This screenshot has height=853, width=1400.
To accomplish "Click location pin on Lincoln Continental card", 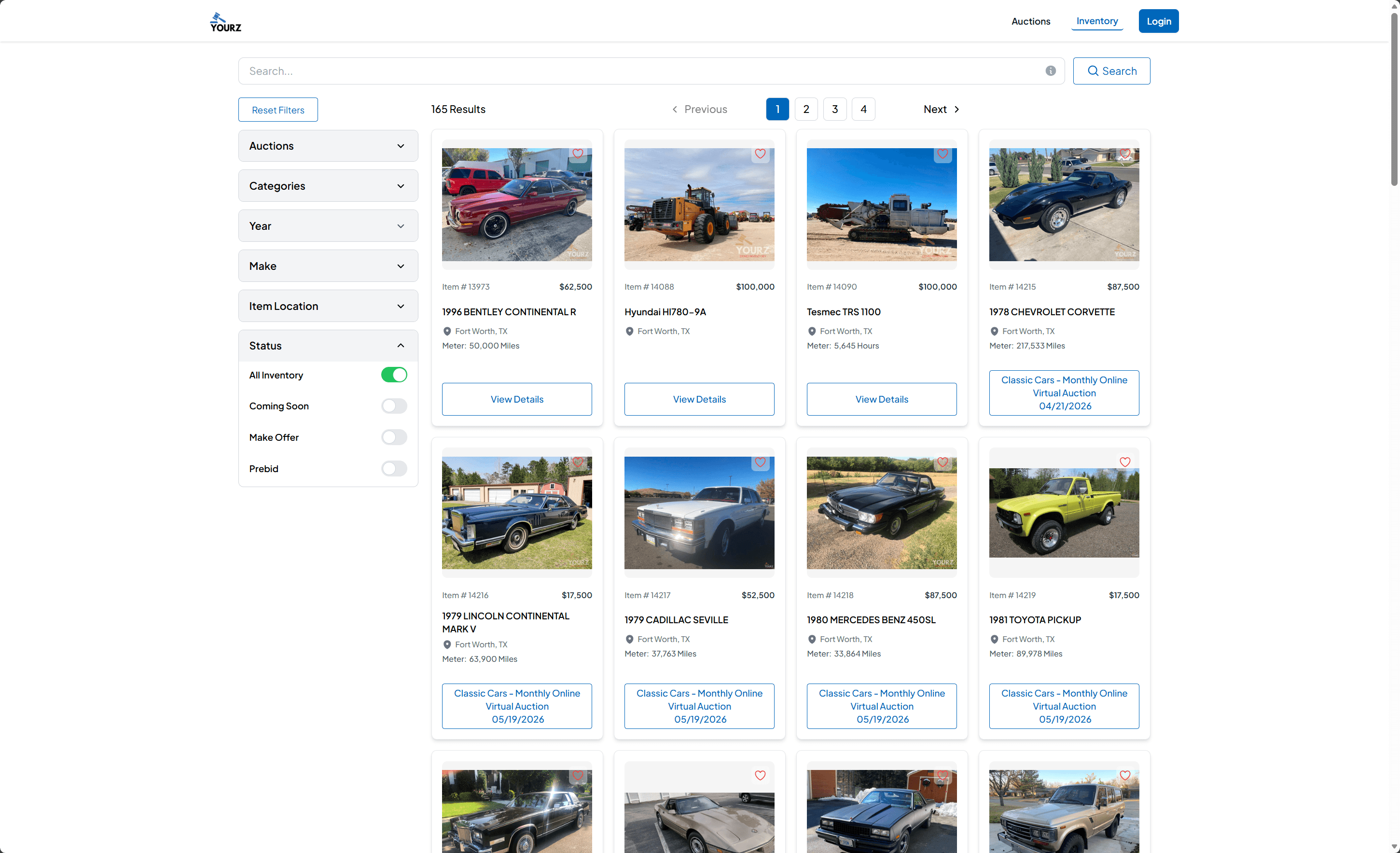I will pos(446,644).
